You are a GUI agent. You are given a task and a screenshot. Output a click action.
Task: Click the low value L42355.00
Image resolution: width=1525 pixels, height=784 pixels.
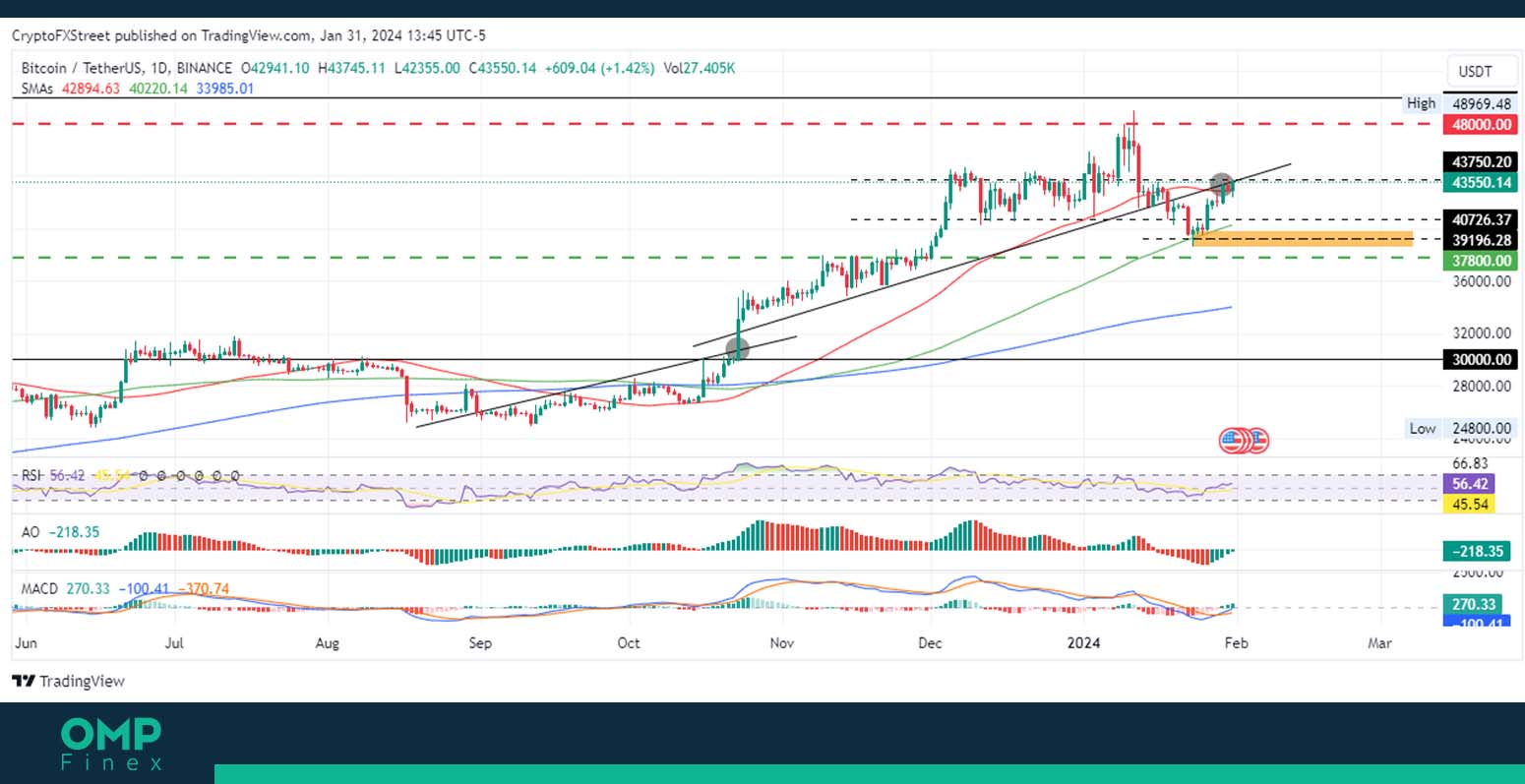coord(427,68)
